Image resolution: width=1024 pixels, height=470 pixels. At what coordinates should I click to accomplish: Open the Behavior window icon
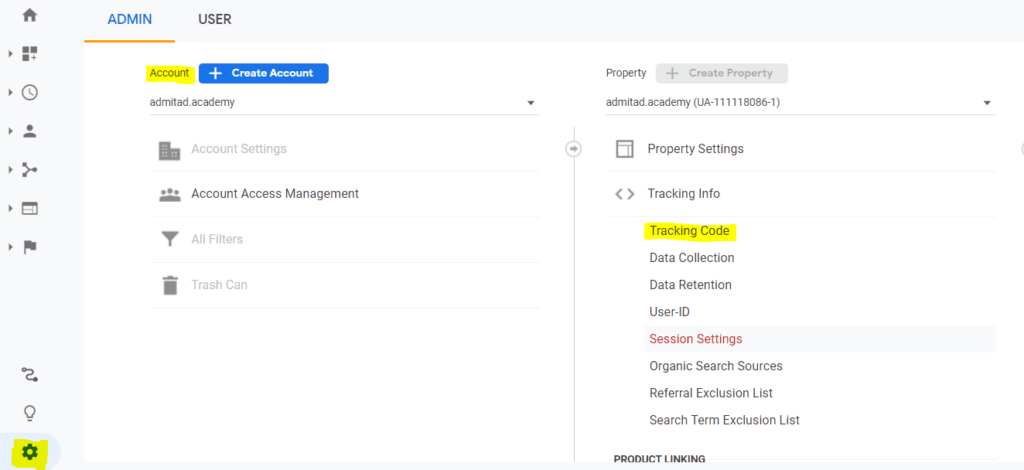29,209
